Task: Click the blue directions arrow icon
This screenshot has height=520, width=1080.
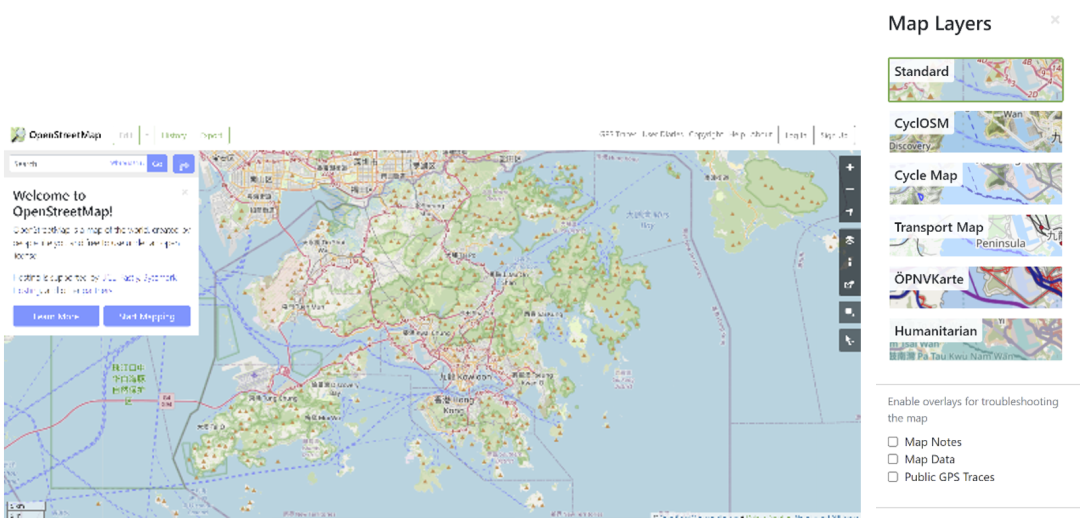Action: pos(184,164)
